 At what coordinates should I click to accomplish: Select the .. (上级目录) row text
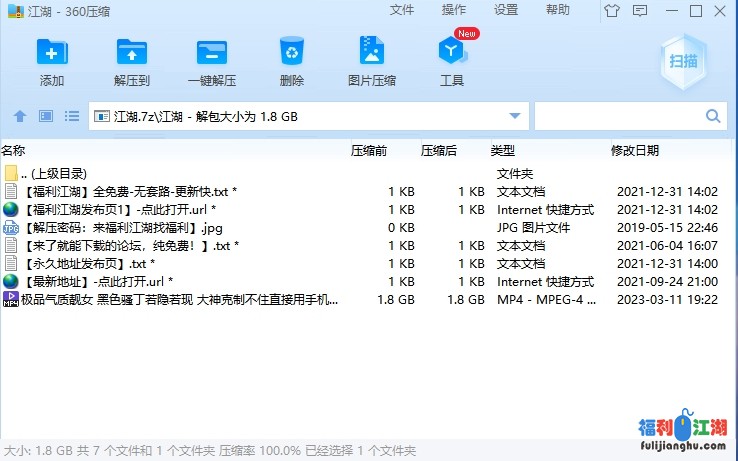point(54,173)
